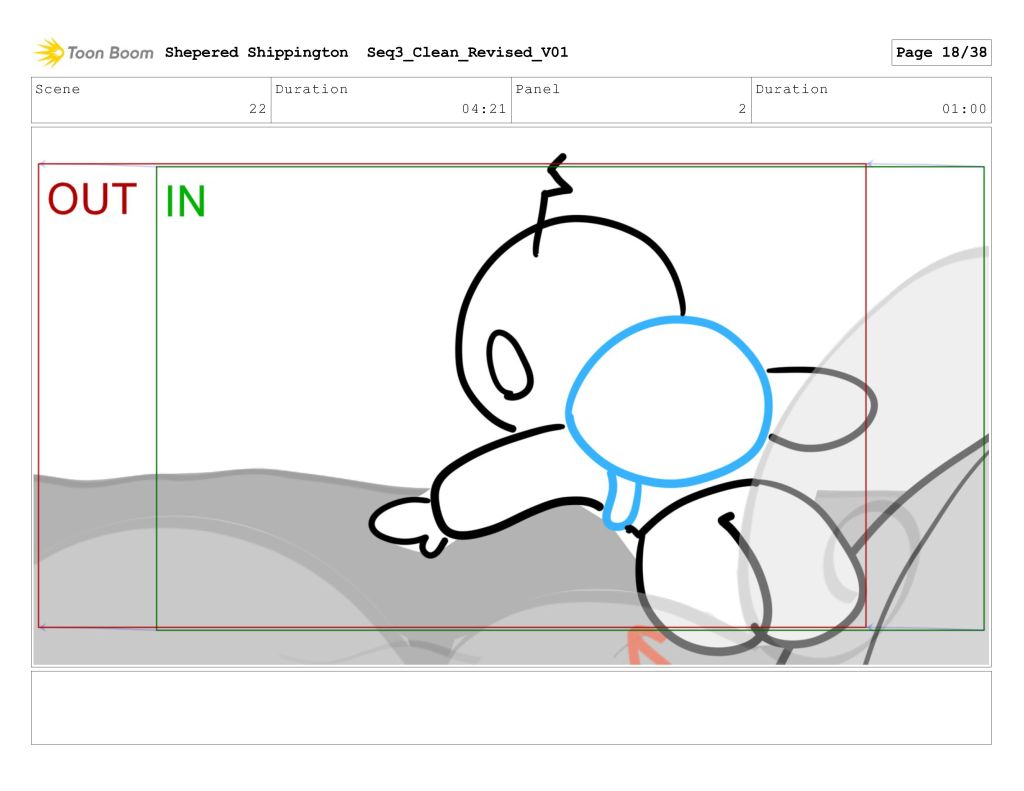Select the Scene 22 header cell
The height and width of the screenshot is (791, 1024).
click(151, 100)
